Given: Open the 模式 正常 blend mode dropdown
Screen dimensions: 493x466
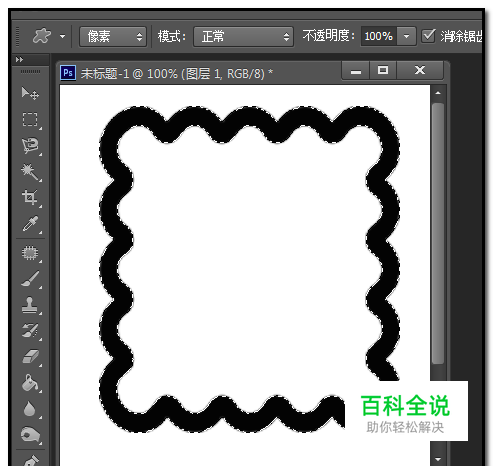Looking at the screenshot, I should [243, 36].
